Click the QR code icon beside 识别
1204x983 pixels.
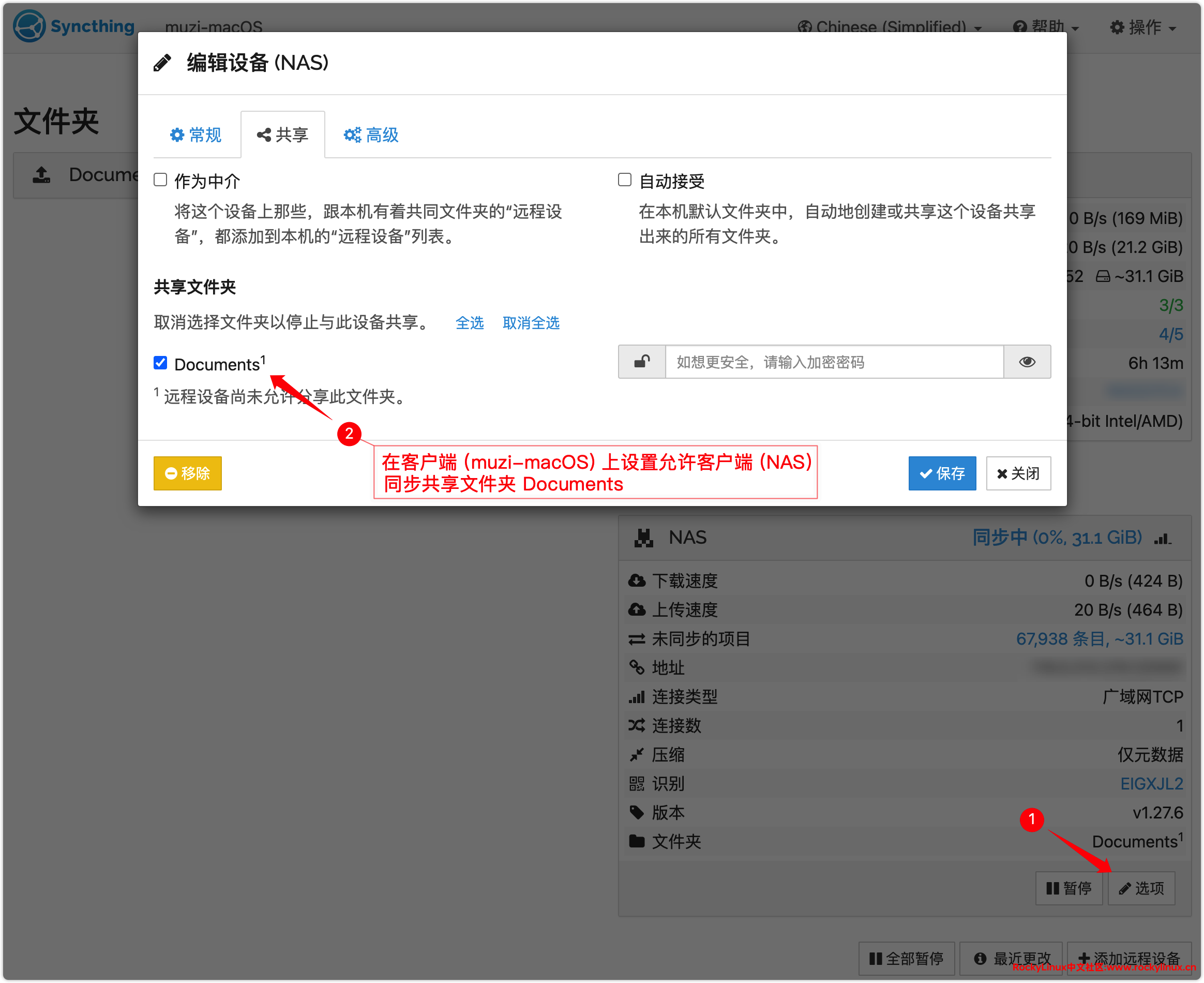click(637, 784)
